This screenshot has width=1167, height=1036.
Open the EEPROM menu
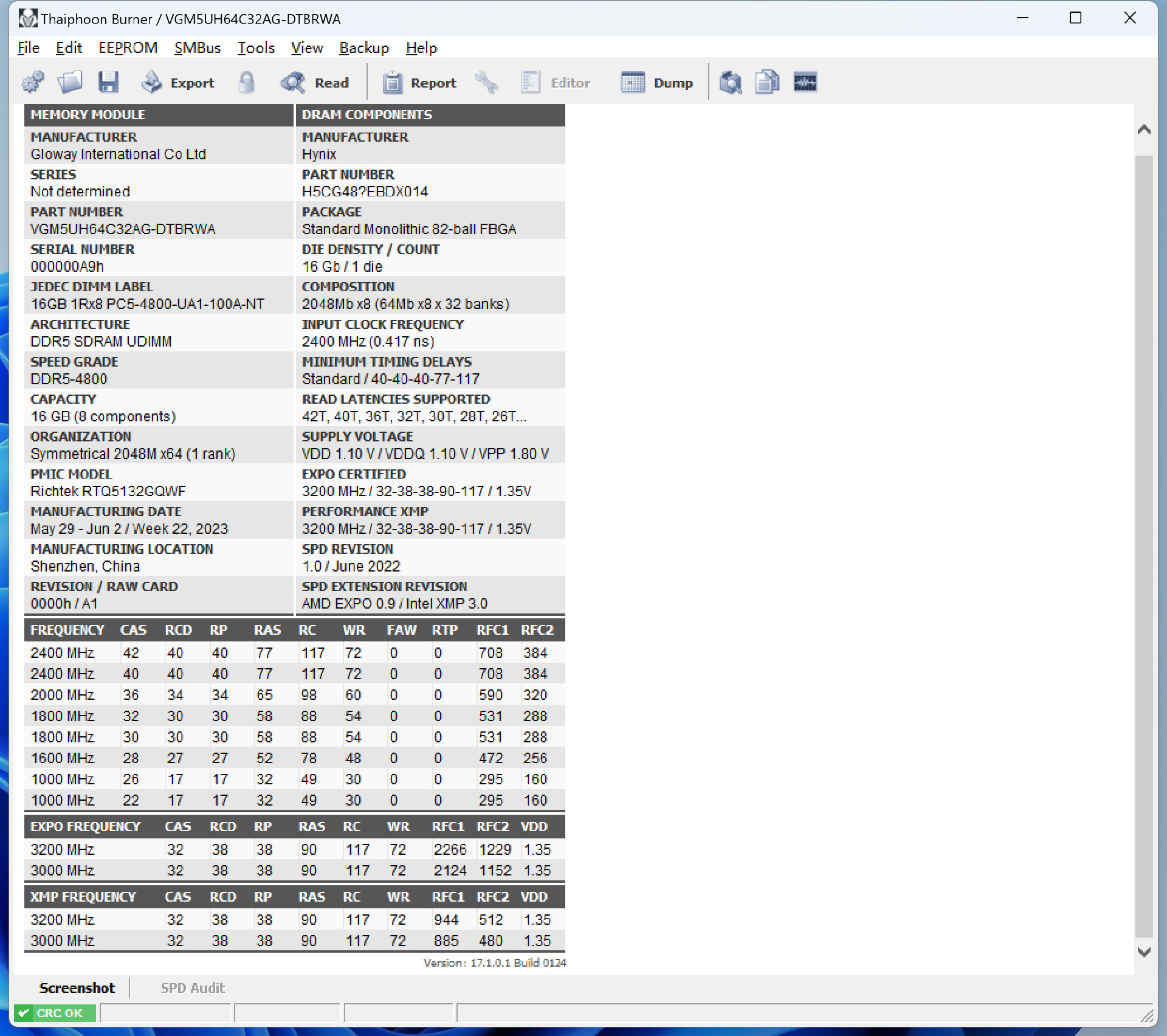pos(128,47)
